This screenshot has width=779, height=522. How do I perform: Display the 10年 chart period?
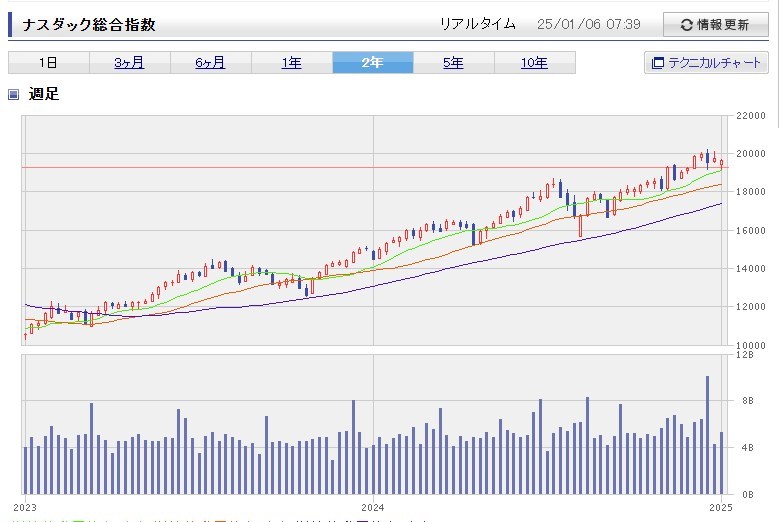534,63
